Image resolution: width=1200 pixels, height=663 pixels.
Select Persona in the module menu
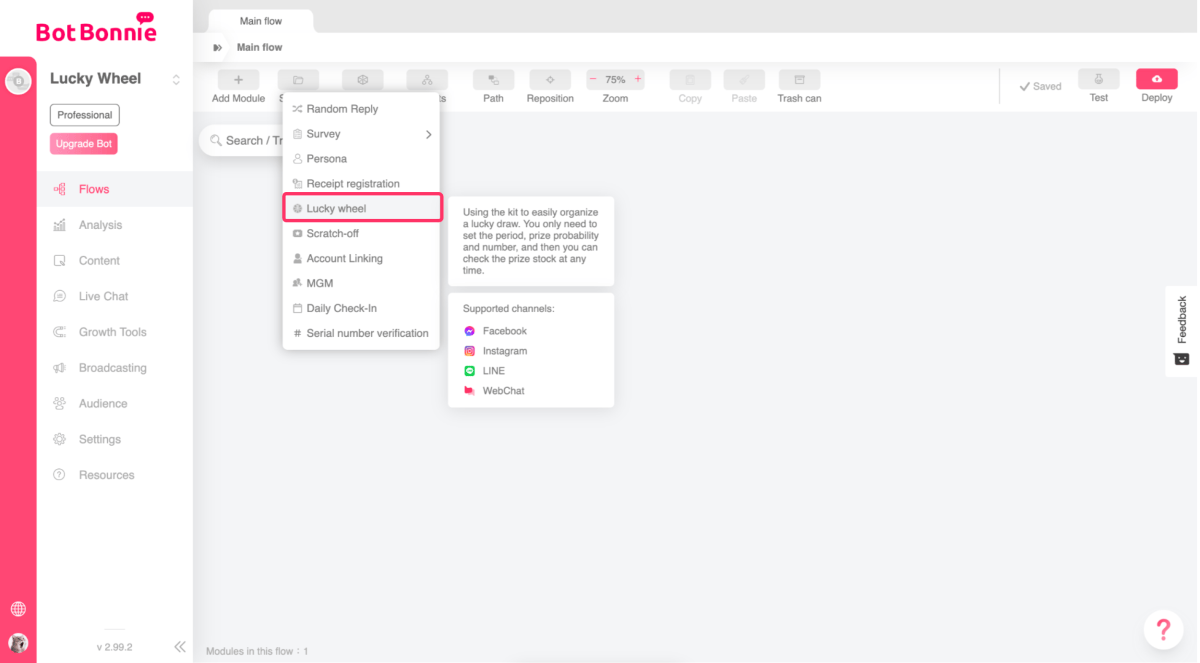361,159
